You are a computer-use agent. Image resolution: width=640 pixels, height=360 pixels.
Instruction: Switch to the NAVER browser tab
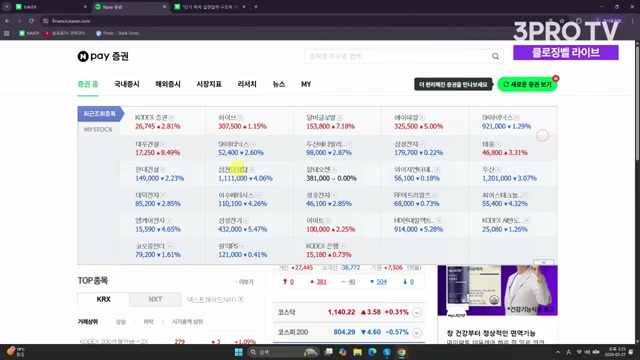(51, 7)
